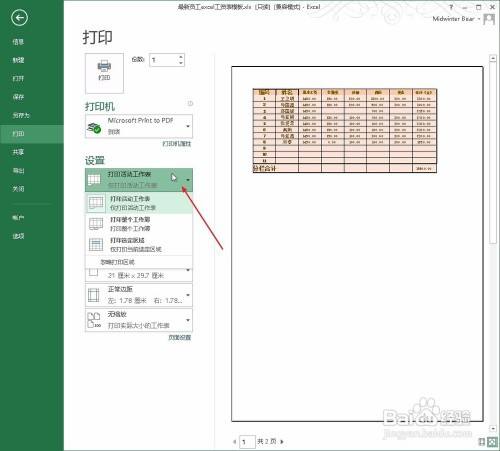
Task: Click the 正常边距 margins icon
Action: click(94, 295)
